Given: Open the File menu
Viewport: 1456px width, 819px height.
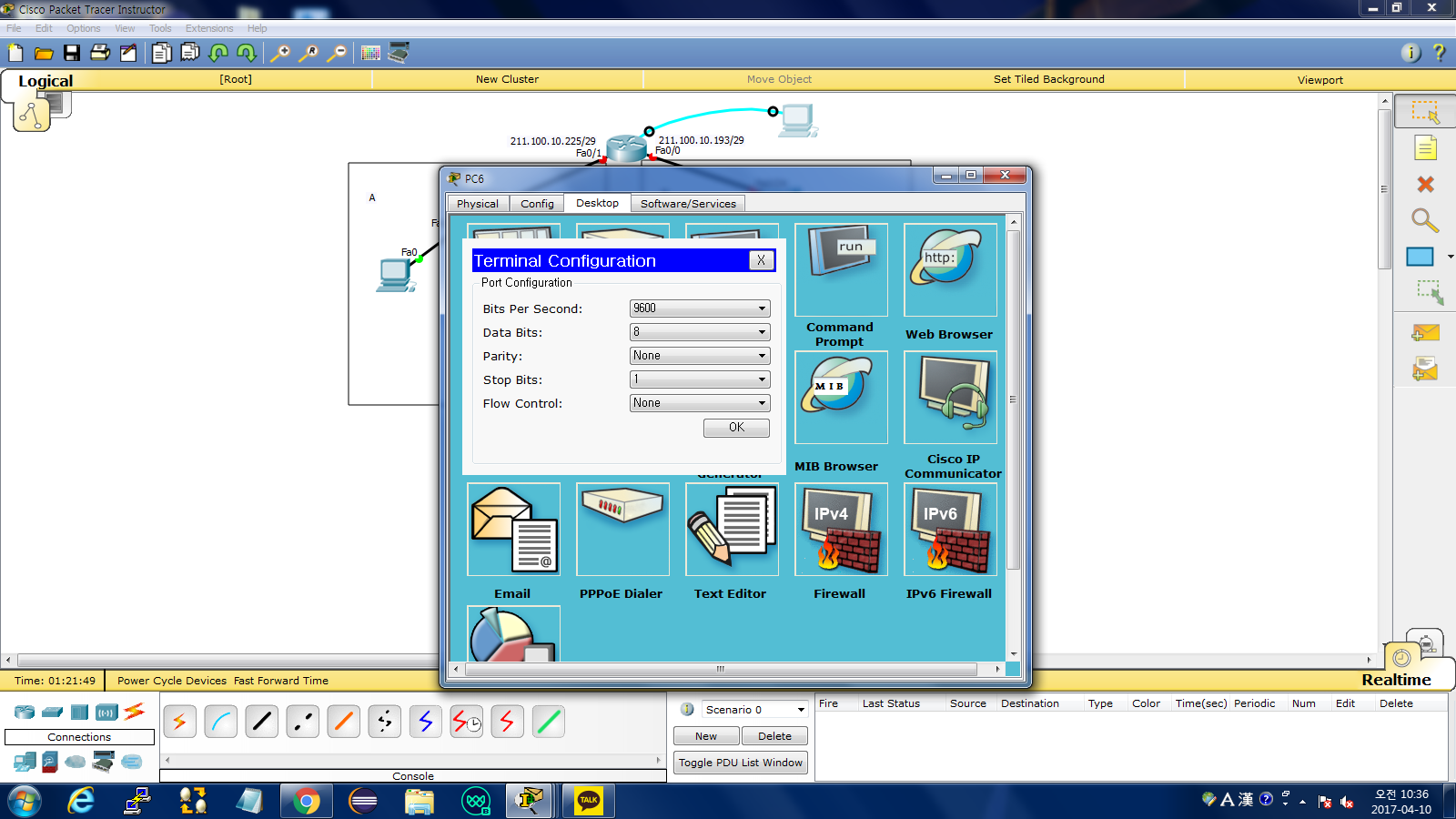Looking at the screenshot, I should click(14, 28).
